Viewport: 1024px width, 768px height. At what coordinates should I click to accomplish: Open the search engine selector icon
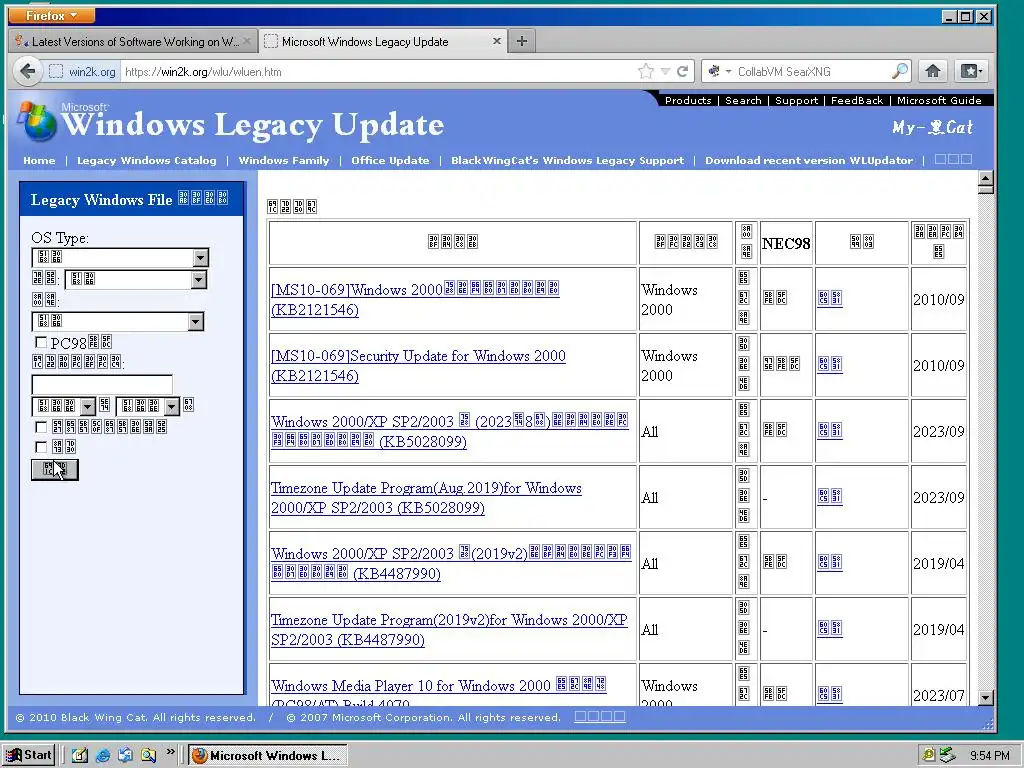click(718, 71)
